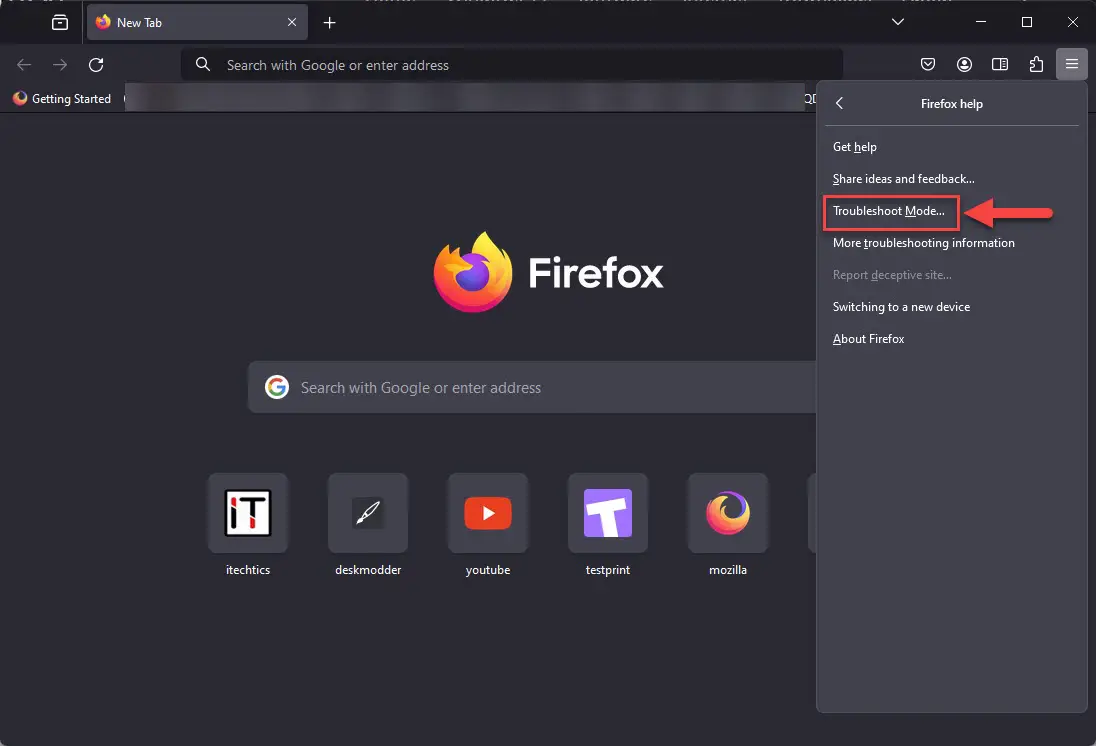Click the Save to Pocket icon
This screenshot has height=746, width=1096.
pyautogui.click(x=927, y=64)
